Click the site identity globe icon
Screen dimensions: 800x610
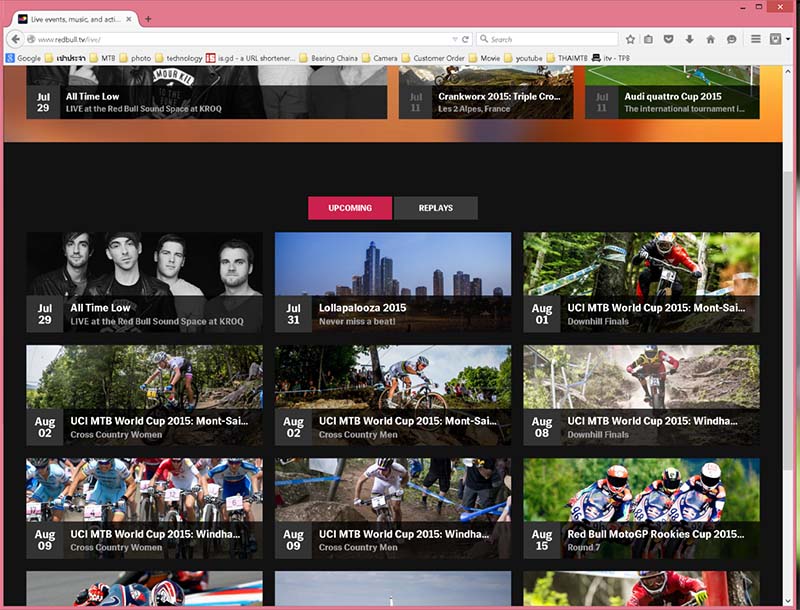[31, 39]
